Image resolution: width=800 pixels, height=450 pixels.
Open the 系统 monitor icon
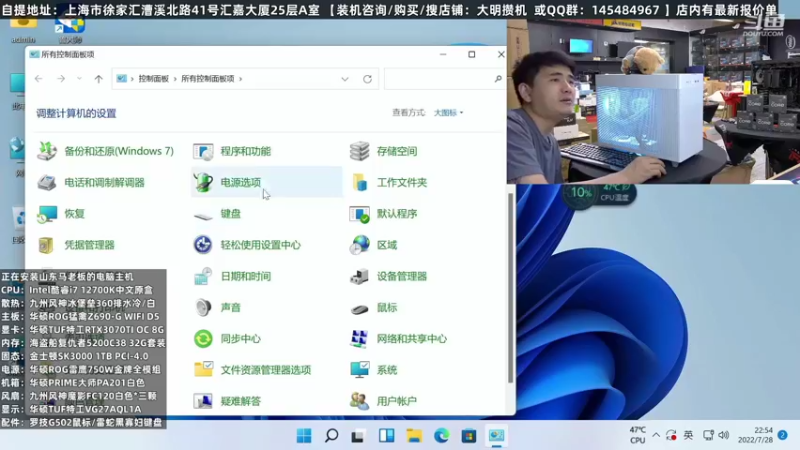click(359, 370)
